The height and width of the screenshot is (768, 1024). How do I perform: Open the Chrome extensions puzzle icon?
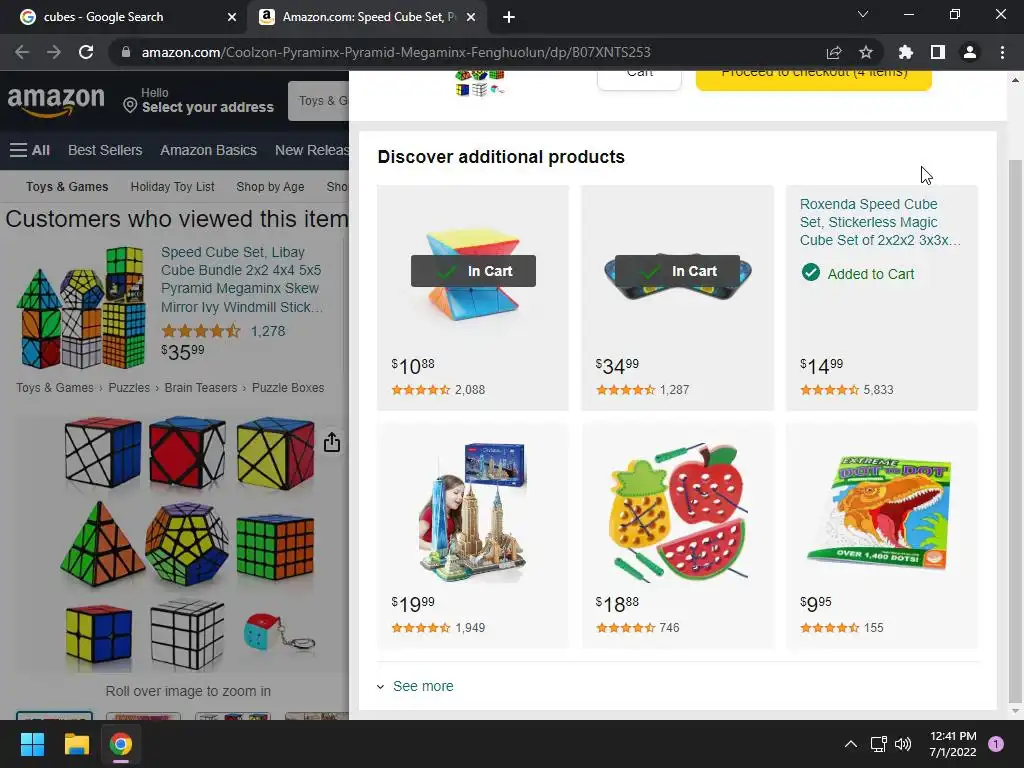click(x=906, y=52)
